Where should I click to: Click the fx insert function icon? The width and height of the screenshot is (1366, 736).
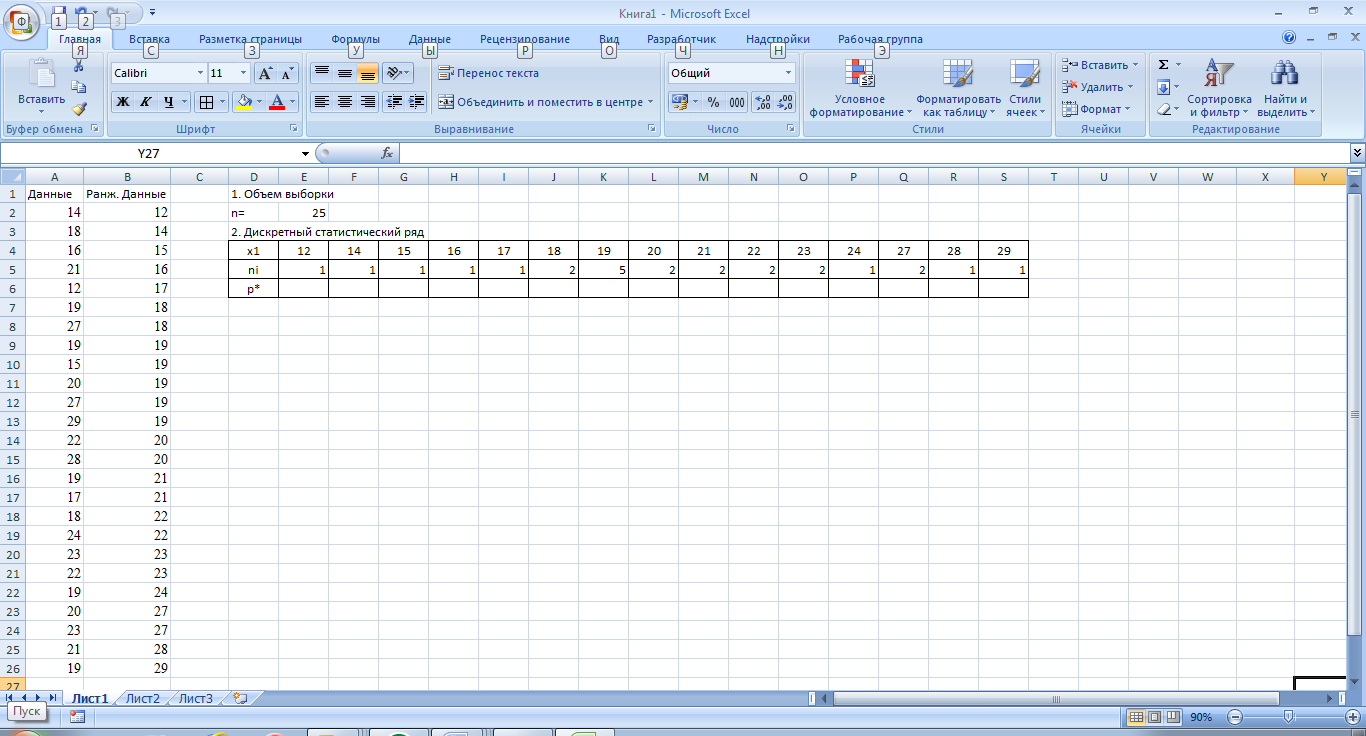coord(387,153)
